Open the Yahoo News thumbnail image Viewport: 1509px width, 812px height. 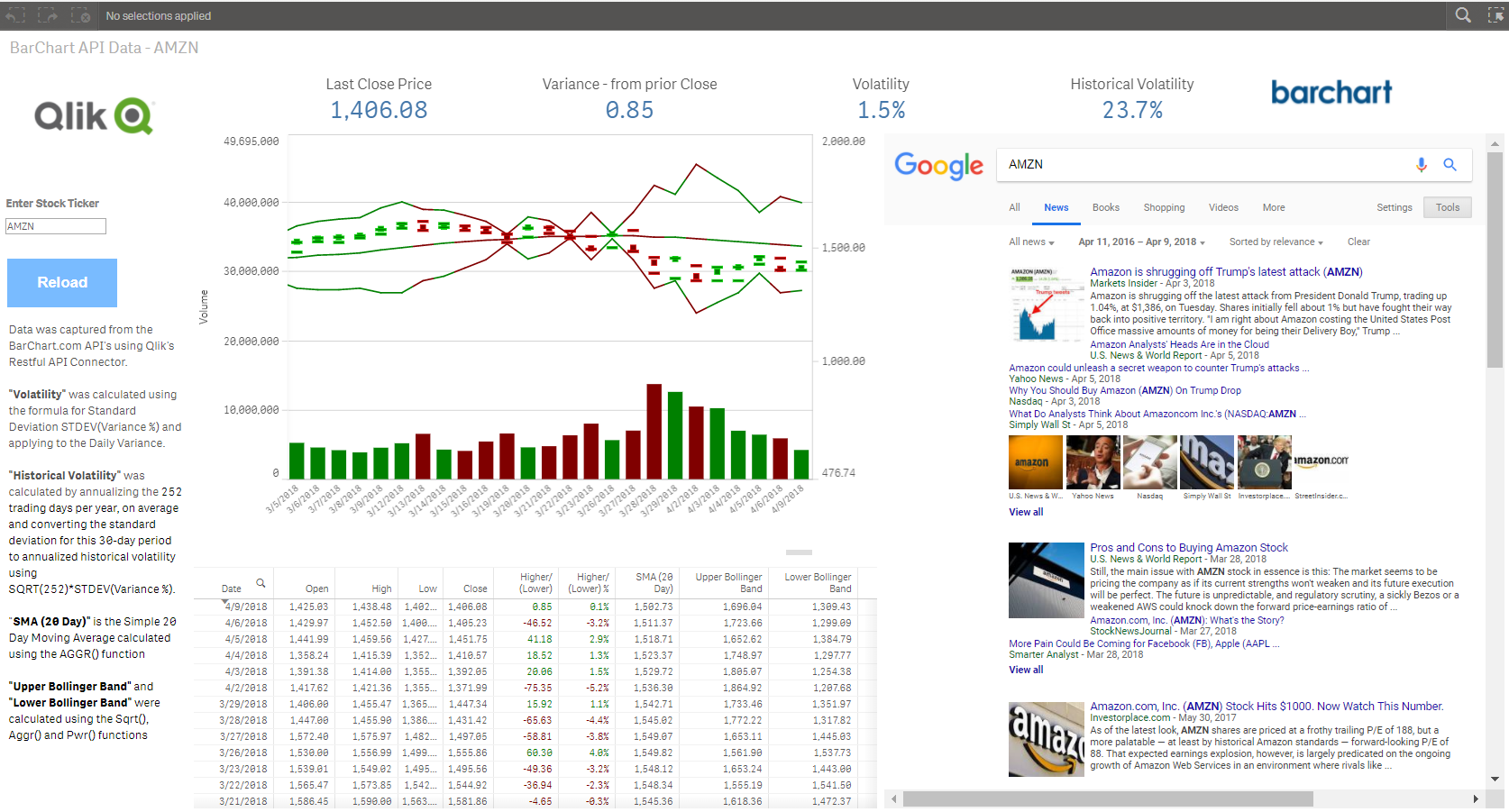point(1093,462)
